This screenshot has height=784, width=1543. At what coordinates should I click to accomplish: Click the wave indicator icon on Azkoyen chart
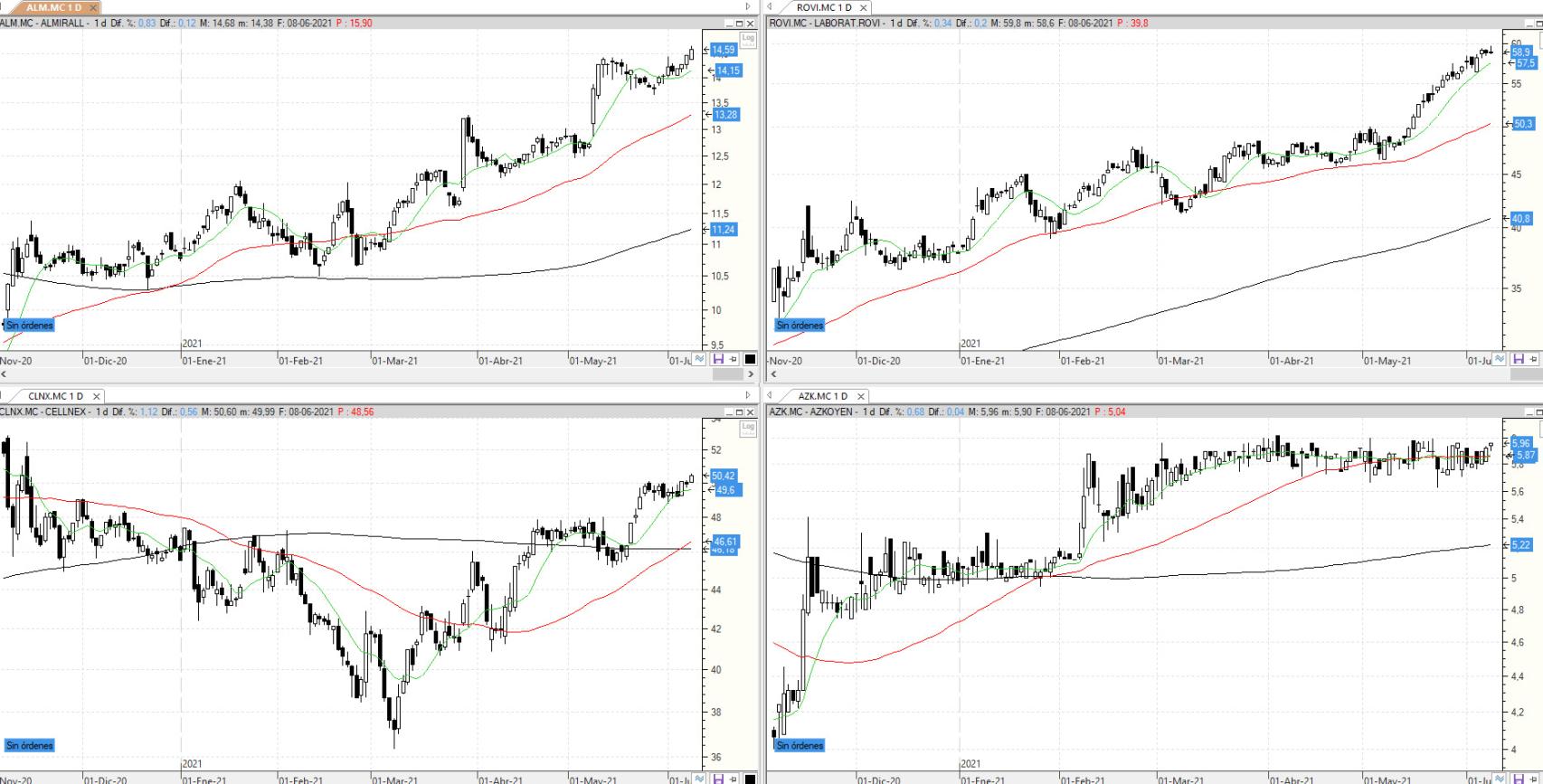click(x=1500, y=779)
